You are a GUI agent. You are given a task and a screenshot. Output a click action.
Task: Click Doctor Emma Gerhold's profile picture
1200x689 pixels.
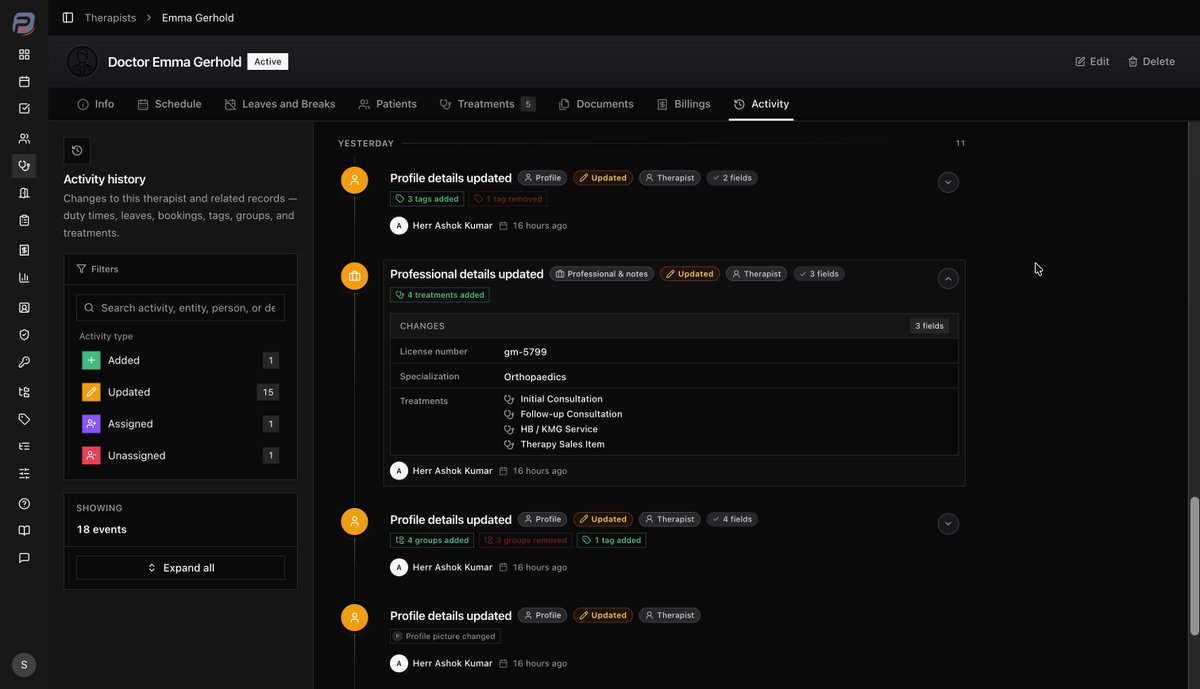82,61
